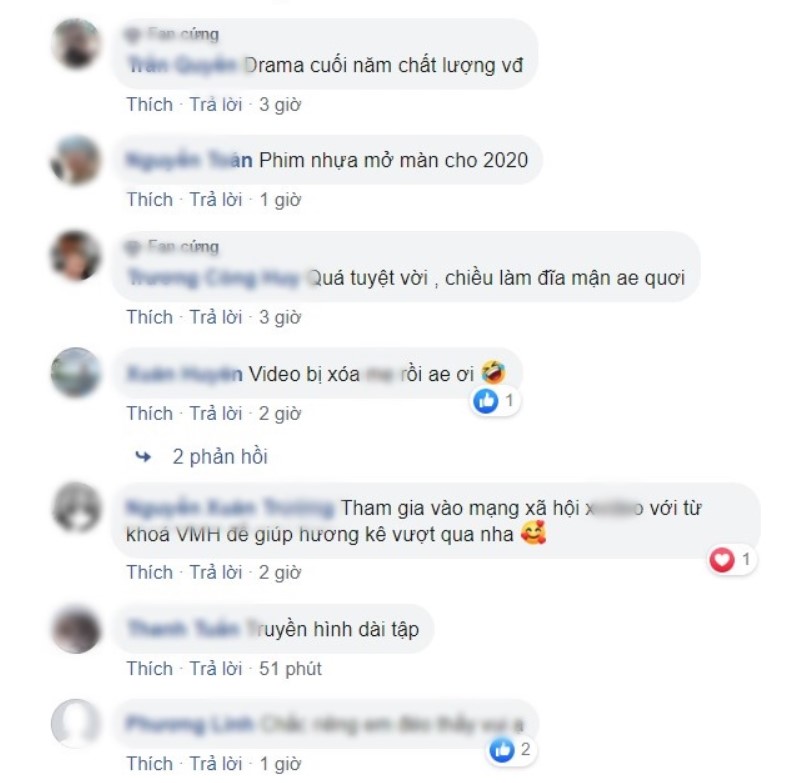796x783 pixels.
Task: Open avatar of 'Drama cuối năm' commenter
Action: pos(76,44)
